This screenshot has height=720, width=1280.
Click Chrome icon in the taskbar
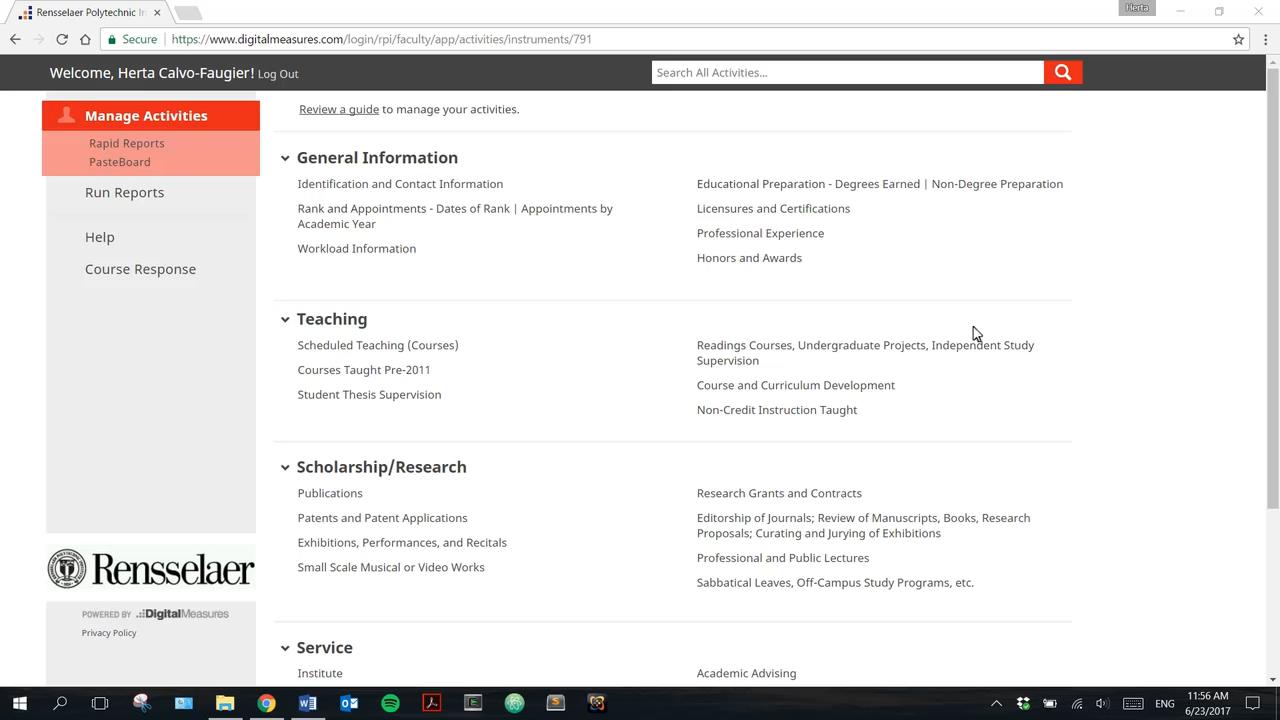tap(266, 703)
